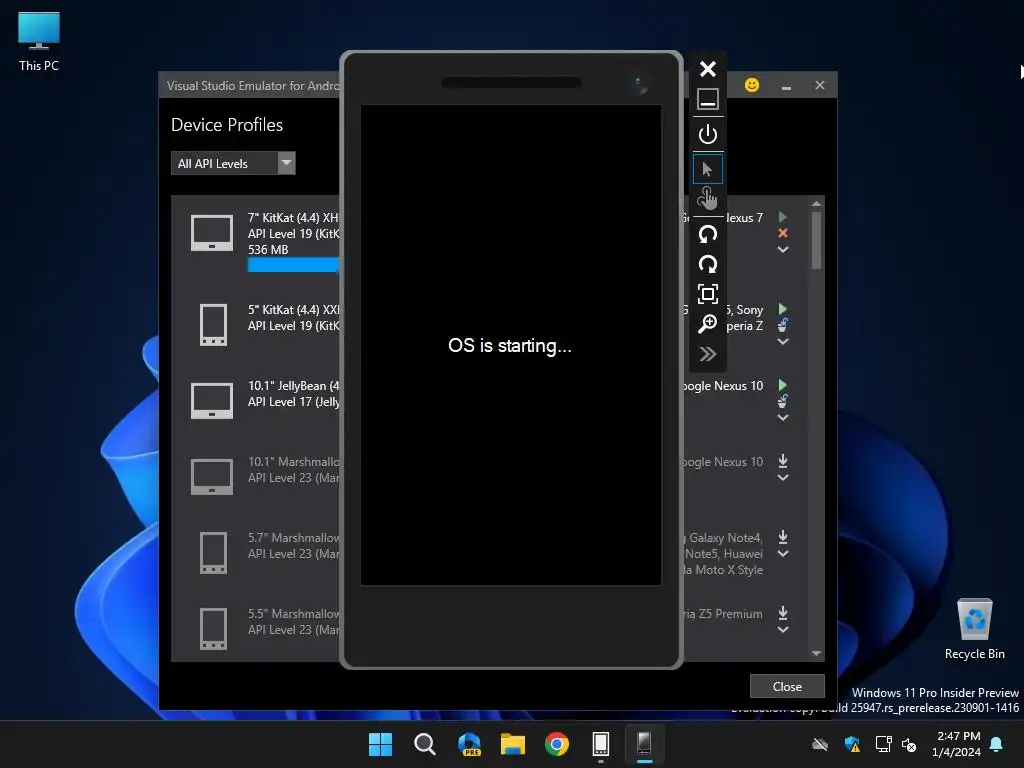The height and width of the screenshot is (768, 1024).
Task: Open the clock showing 2:47 PM
Action: (x=957, y=744)
